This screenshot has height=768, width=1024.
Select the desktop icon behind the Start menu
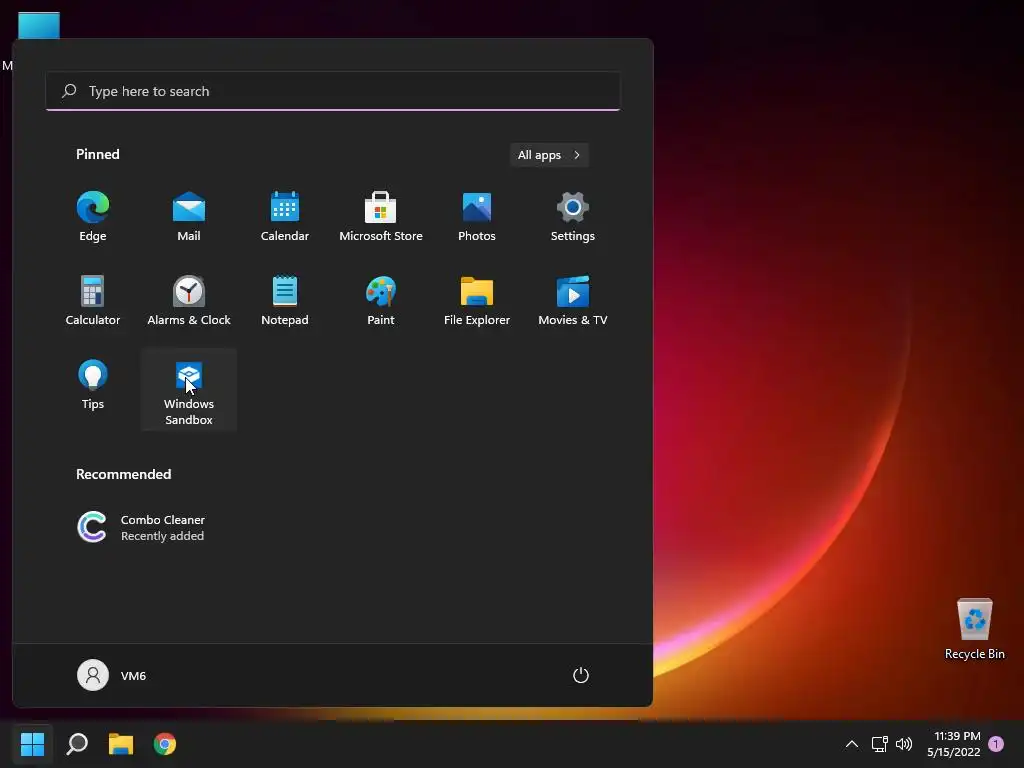point(39,25)
